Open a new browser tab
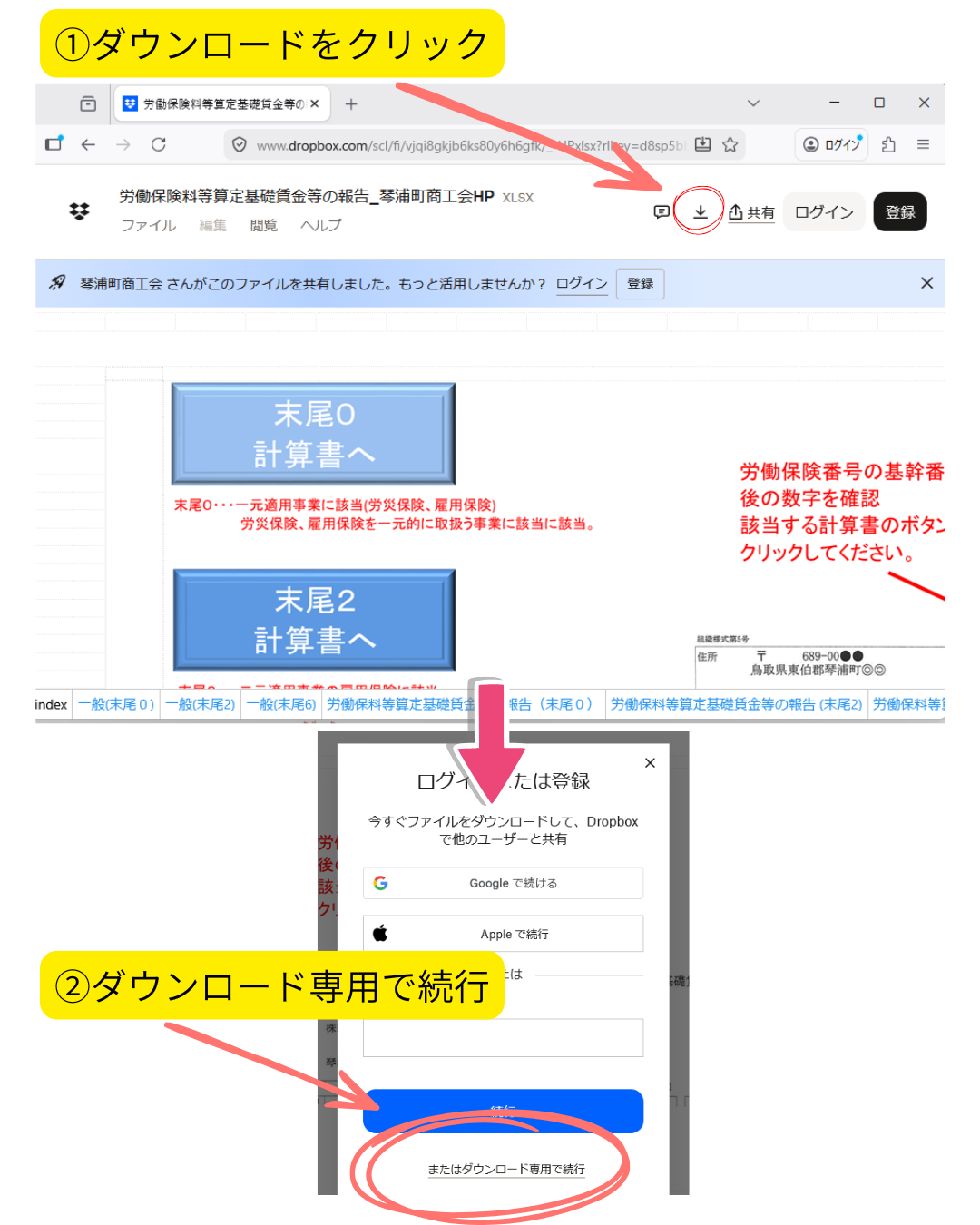 click(x=351, y=104)
